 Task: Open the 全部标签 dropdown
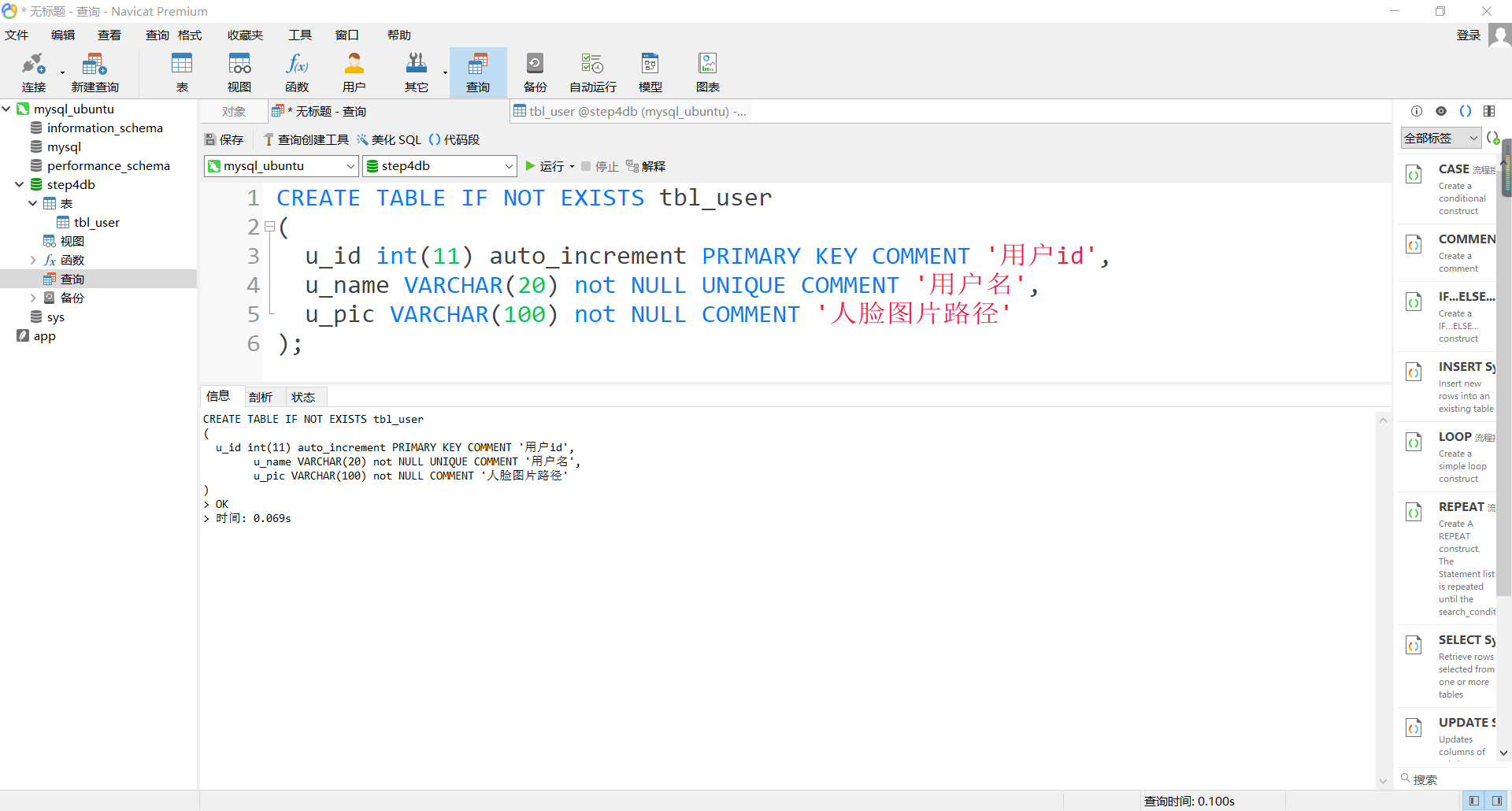(1440, 137)
